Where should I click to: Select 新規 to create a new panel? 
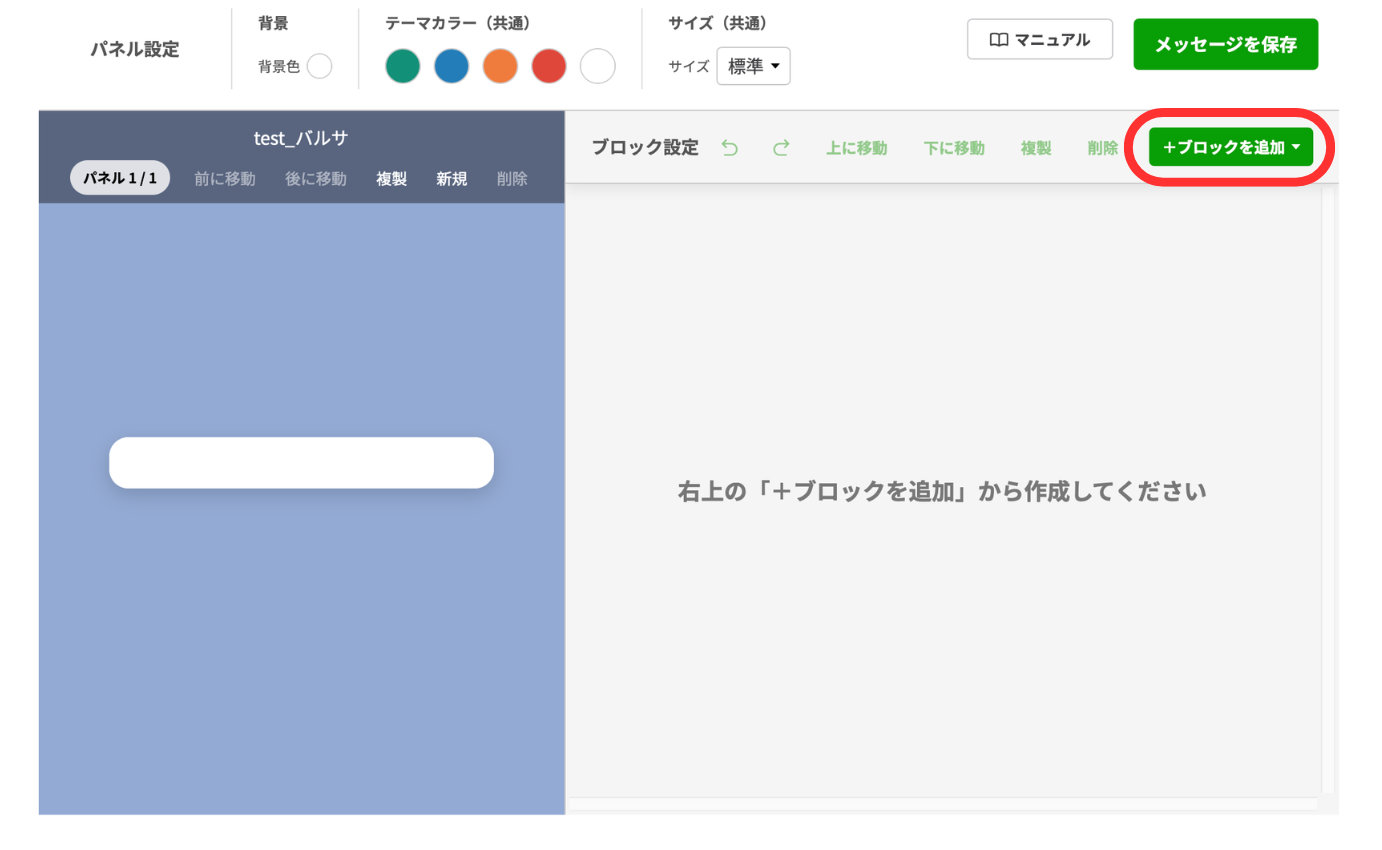[x=451, y=178]
